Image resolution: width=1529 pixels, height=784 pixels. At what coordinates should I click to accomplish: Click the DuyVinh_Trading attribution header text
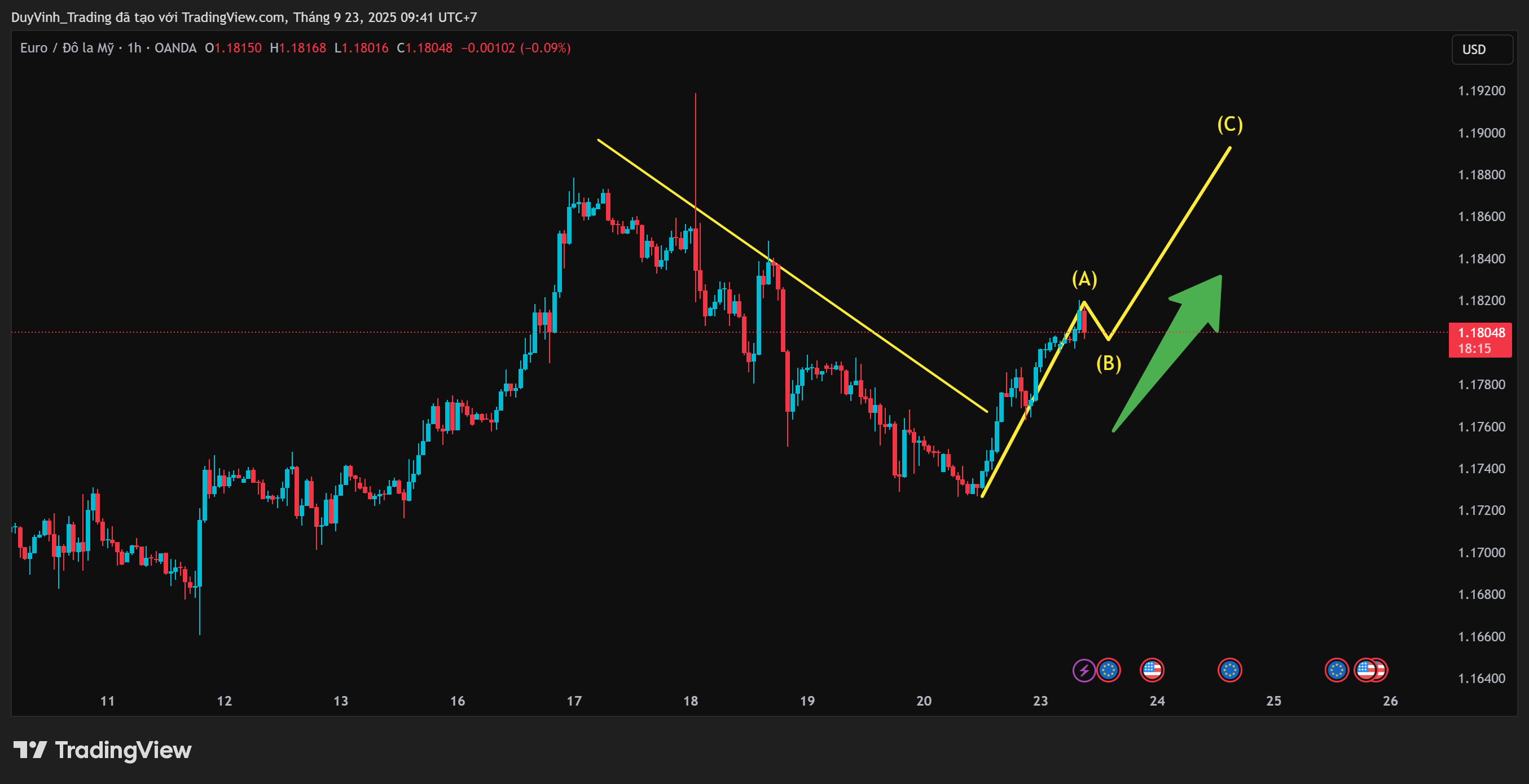244,17
